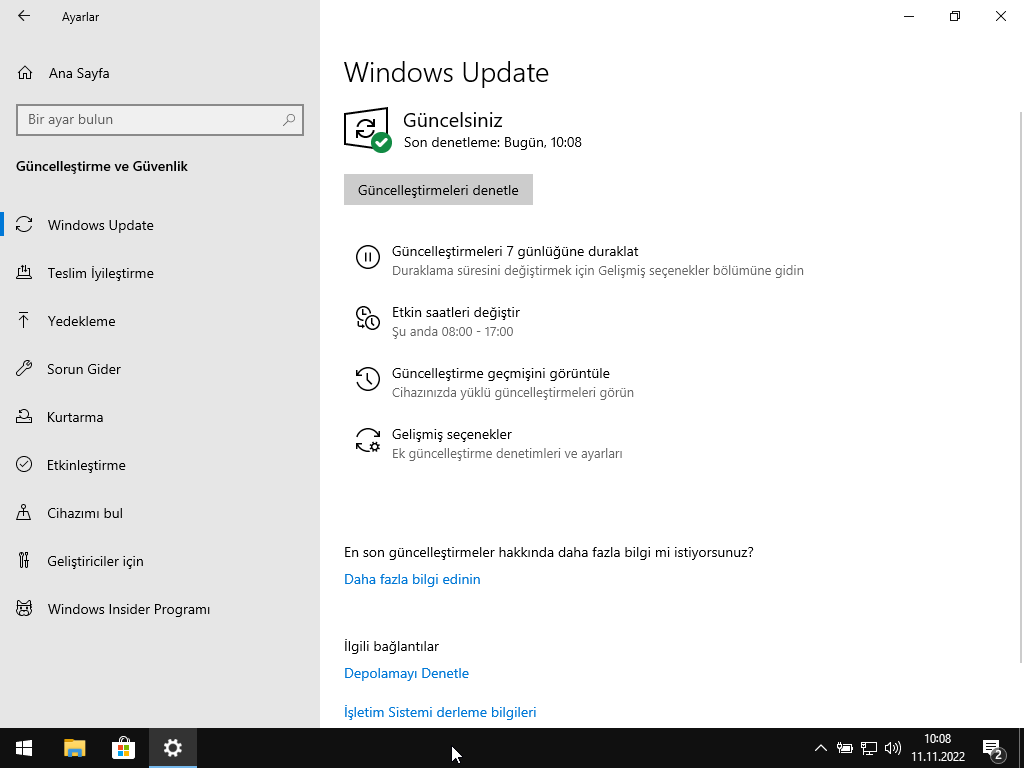Image resolution: width=1024 pixels, height=768 pixels.
Task: Click the active hours clock icon
Action: click(368, 317)
